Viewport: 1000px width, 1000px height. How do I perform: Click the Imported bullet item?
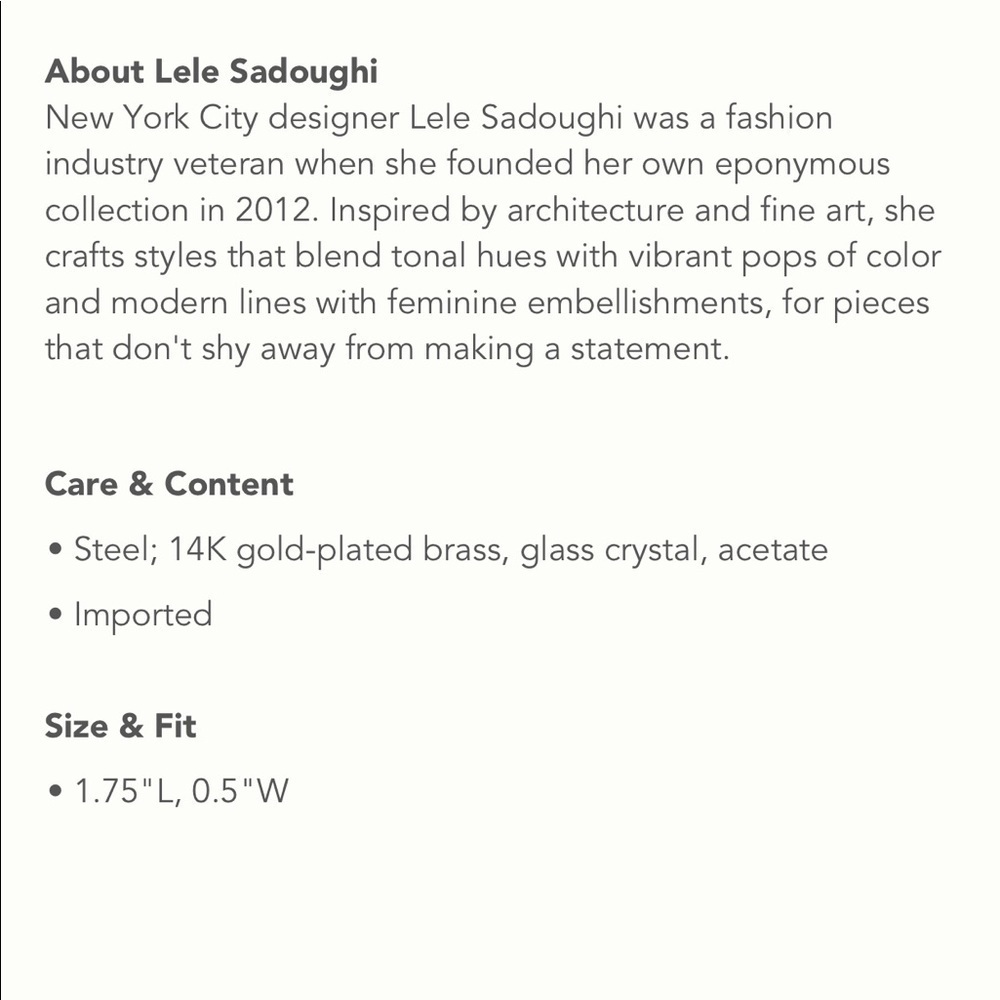(x=143, y=615)
